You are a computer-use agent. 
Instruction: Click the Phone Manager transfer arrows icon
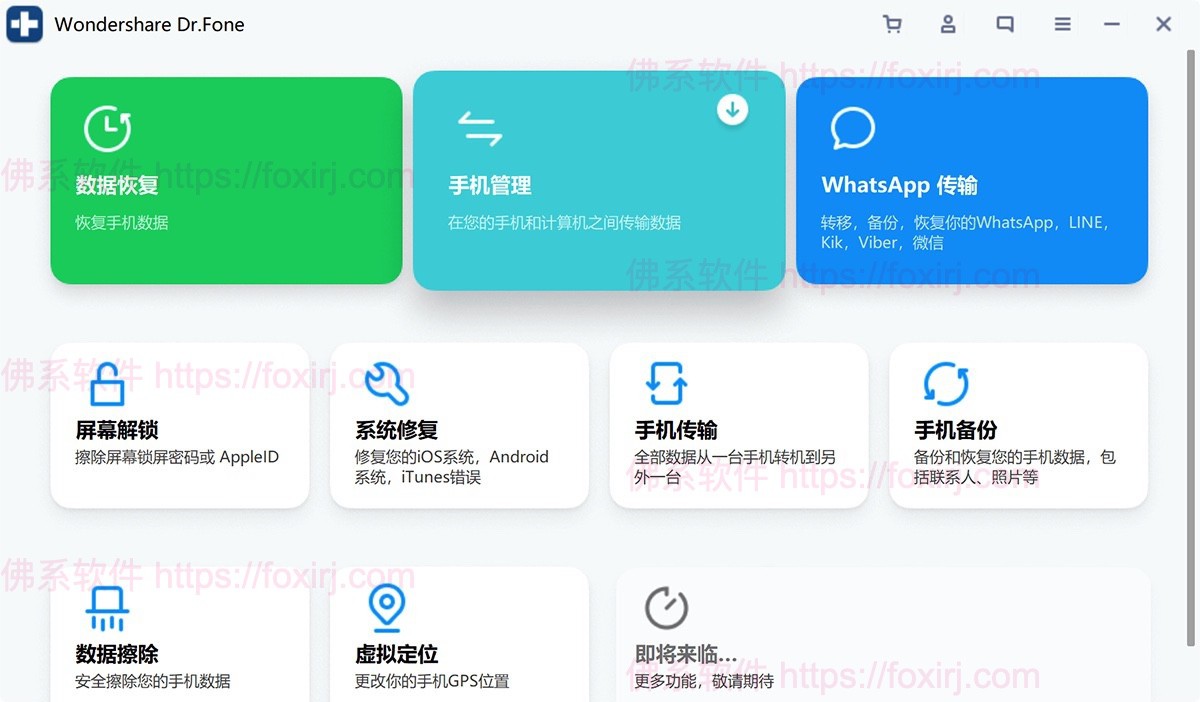point(480,129)
